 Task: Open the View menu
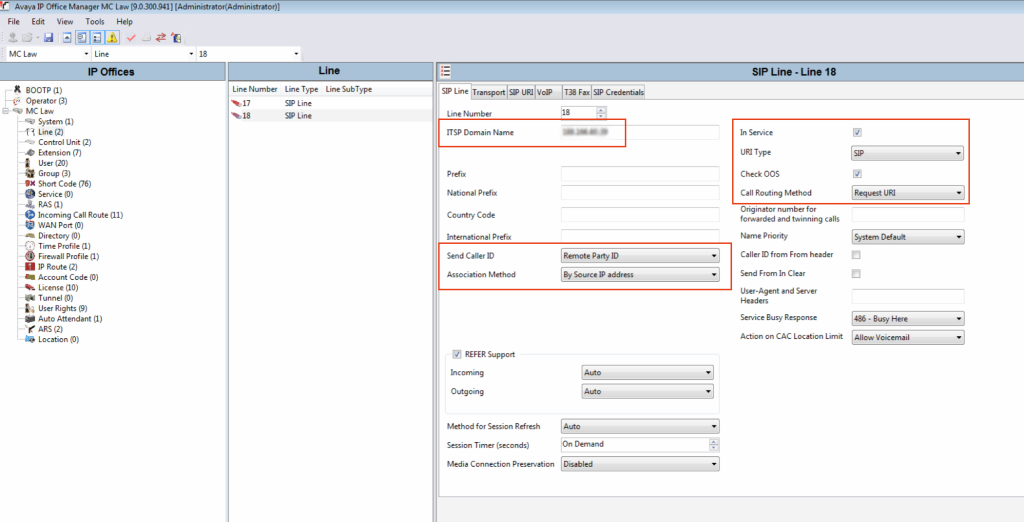[x=65, y=22]
